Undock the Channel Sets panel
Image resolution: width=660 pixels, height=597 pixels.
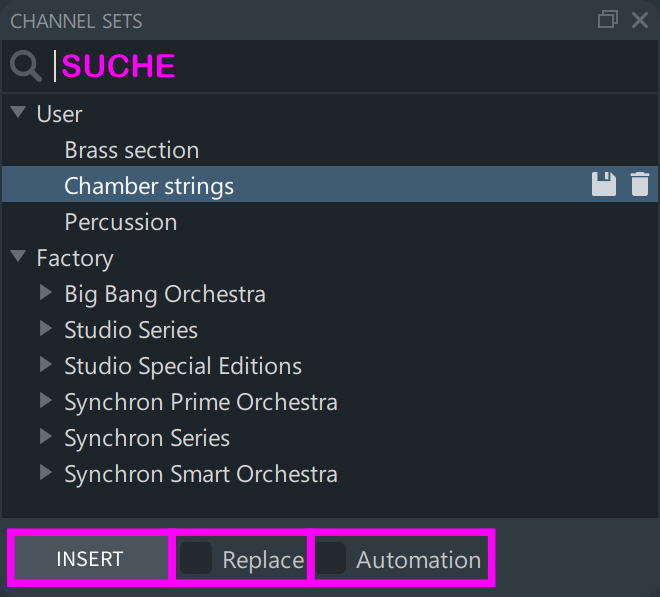coord(608,20)
